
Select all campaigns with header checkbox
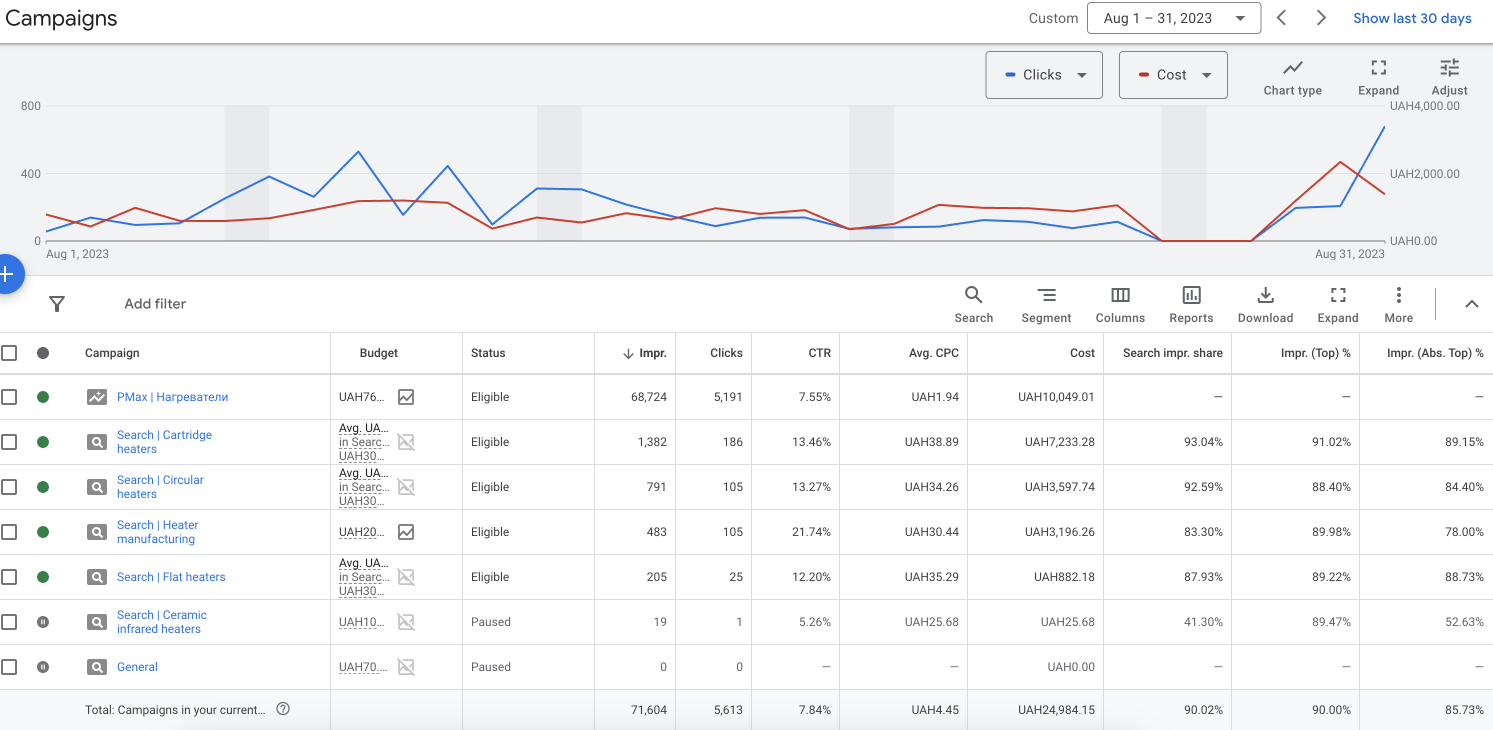[10, 353]
